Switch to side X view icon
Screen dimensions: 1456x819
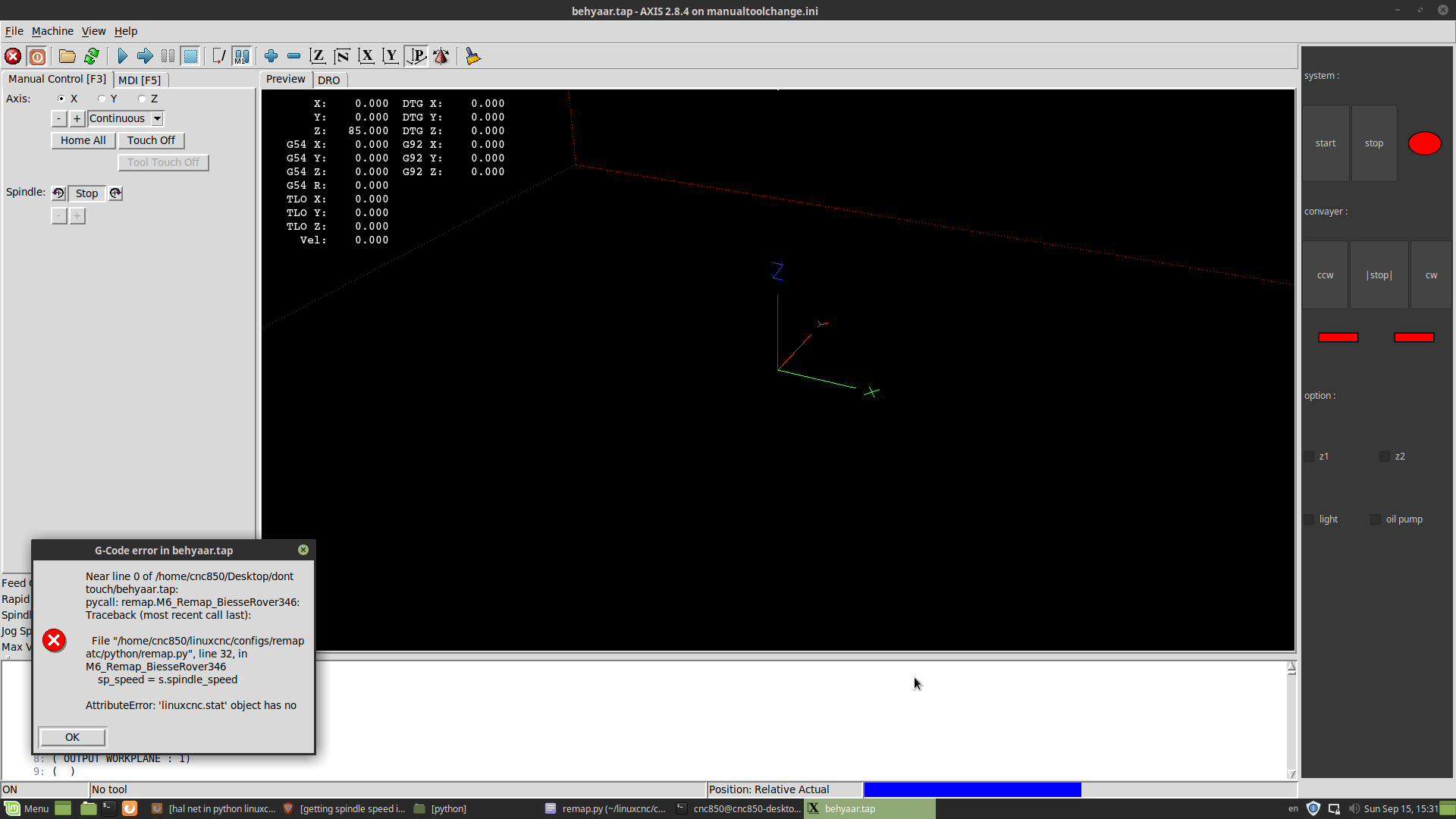click(x=366, y=56)
